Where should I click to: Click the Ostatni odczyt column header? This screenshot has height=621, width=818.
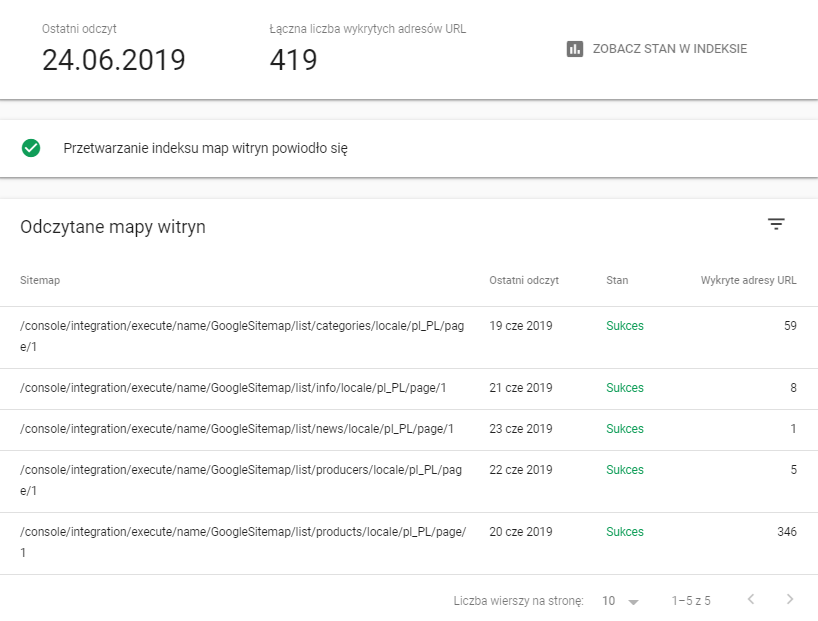[x=523, y=280]
